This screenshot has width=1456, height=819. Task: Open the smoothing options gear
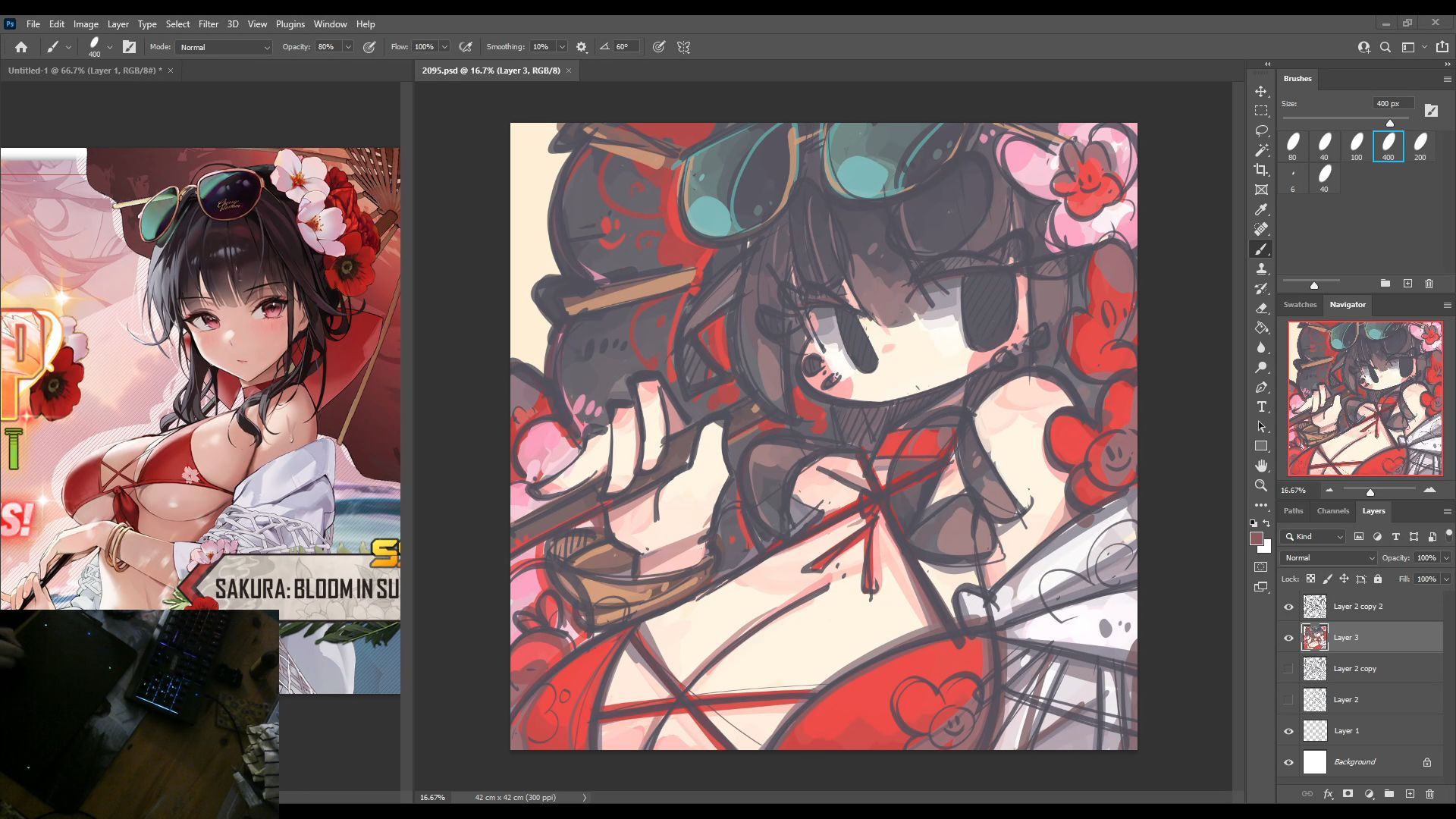click(x=582, y=47)
